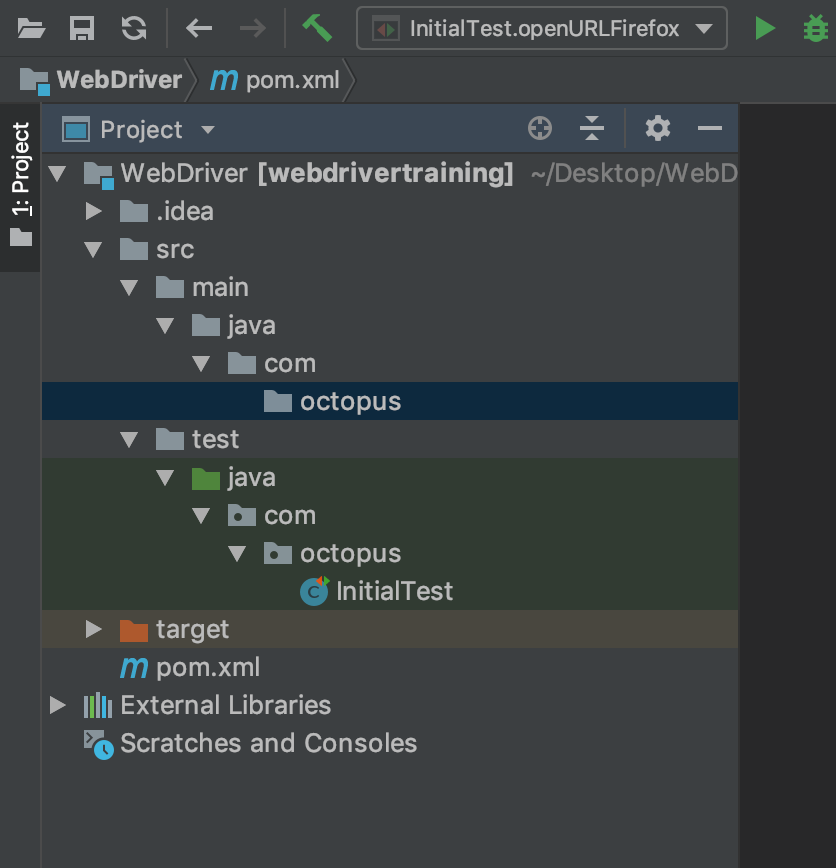The width and height of the screenshot is (836, 868).
Task: Open the InitialTest.openURLFirefox run configuration dropdown
Action: tap(541, 28)
